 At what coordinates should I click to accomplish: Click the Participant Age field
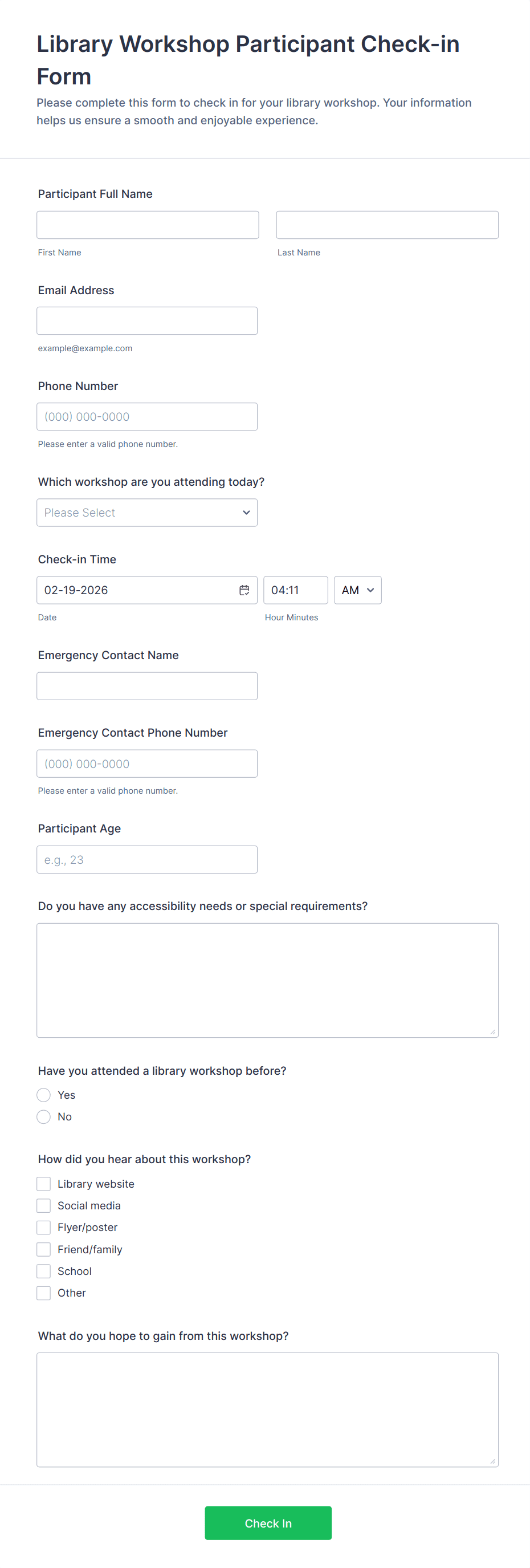[x=146, y=859]
